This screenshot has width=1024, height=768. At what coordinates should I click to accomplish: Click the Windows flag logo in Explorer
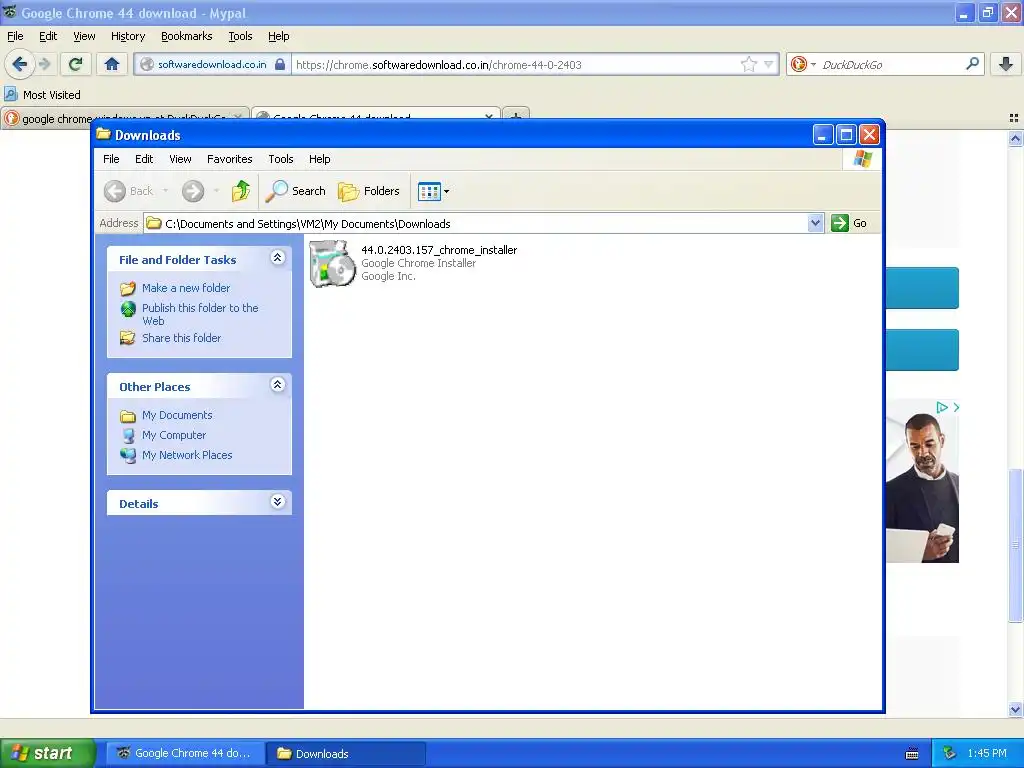(862, 159)
